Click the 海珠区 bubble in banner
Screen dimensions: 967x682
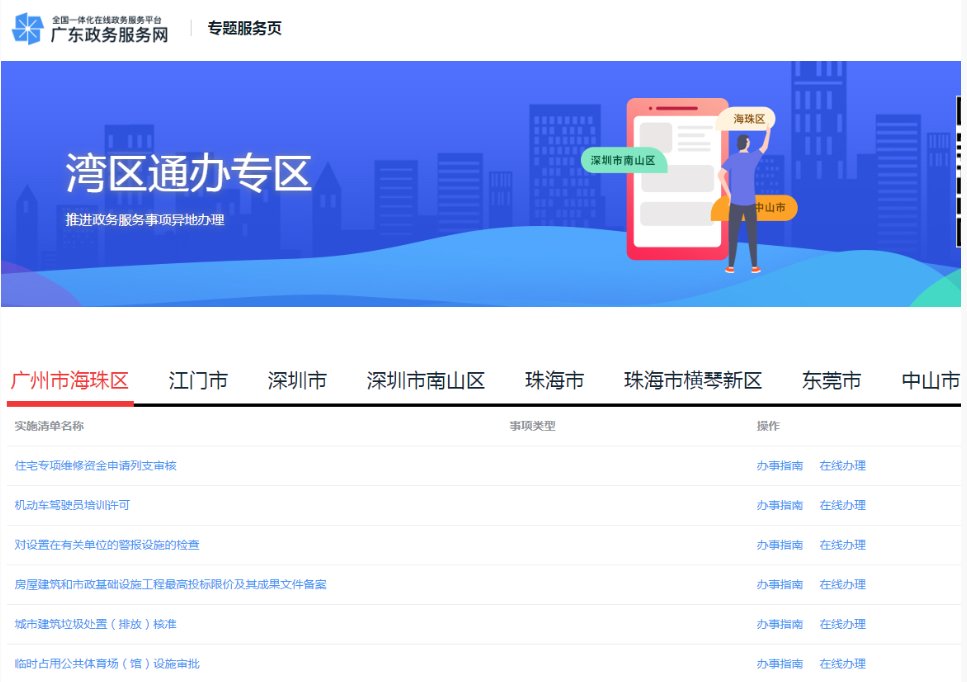coord(748,119)
